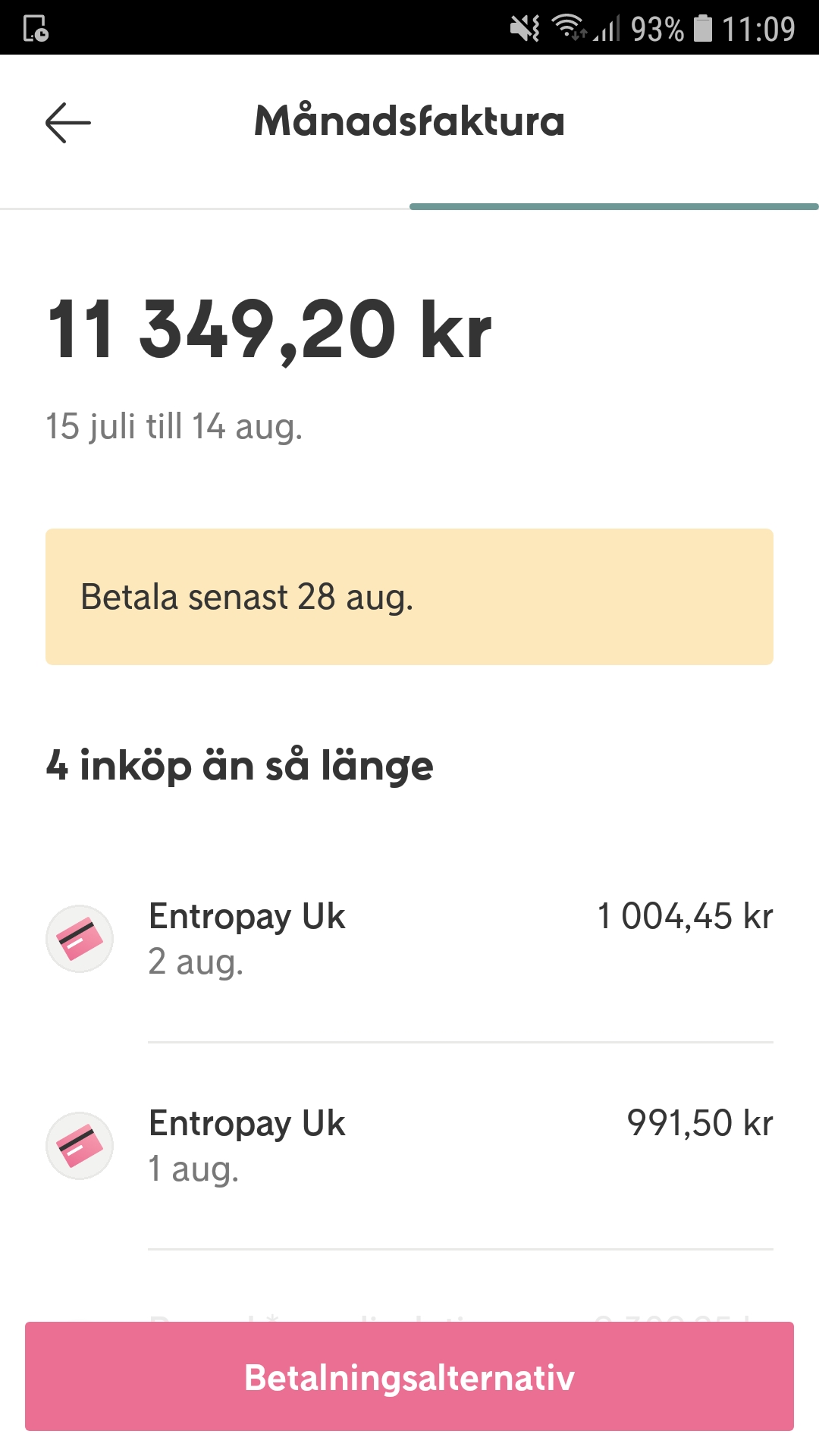Open the Entropay Uk purchase of 991,50 kr
This screenshot has height=1456, width=819.
click(x=460, y=1145)
